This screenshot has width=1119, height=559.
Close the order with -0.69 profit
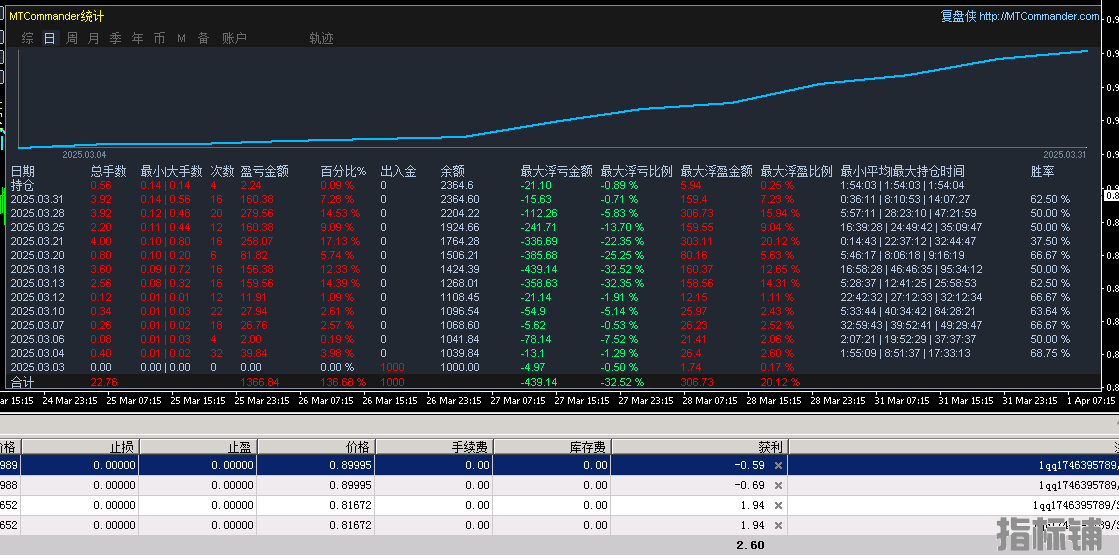coord(778,485)
